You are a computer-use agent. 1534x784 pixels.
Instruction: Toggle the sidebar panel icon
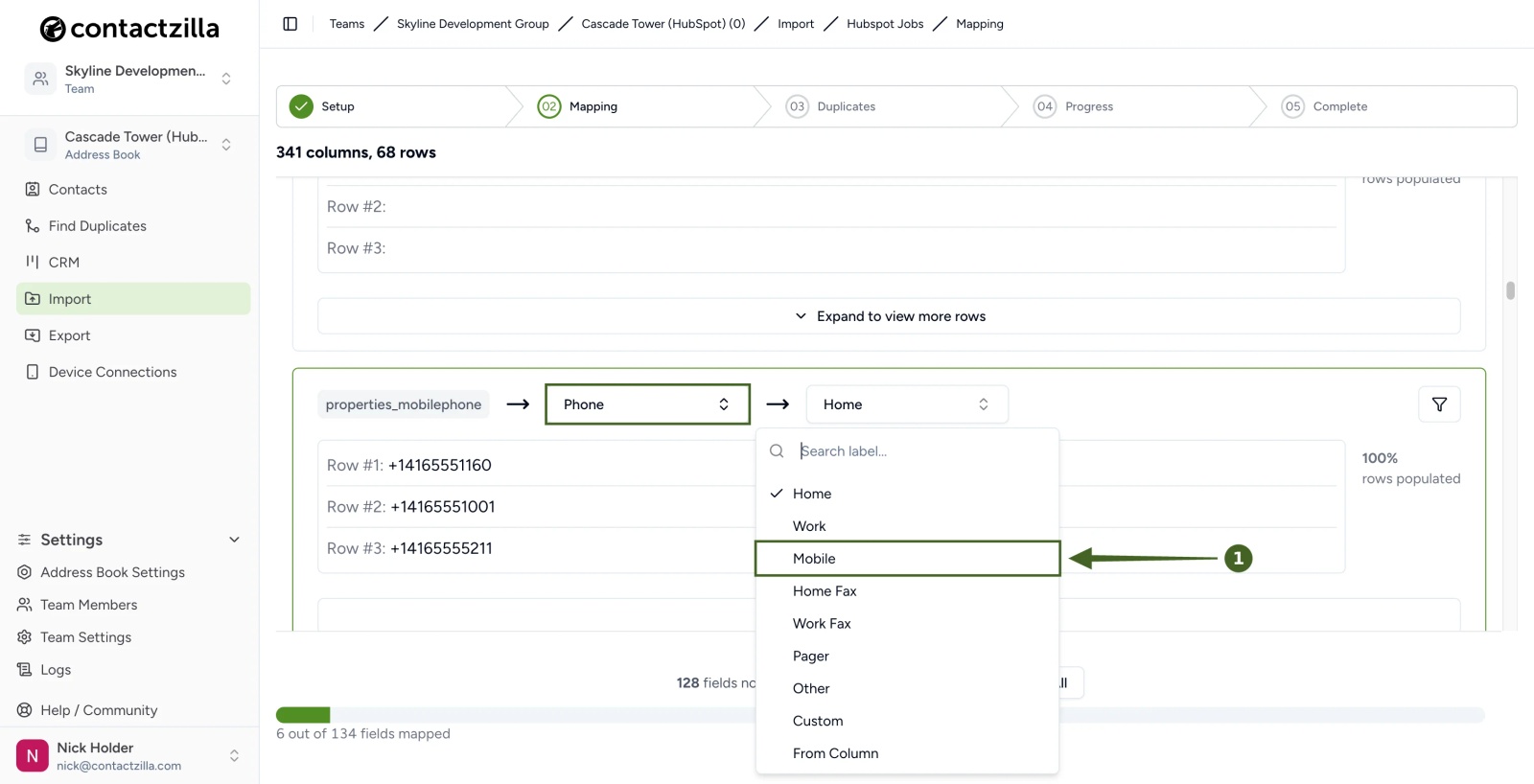(291, 24)
